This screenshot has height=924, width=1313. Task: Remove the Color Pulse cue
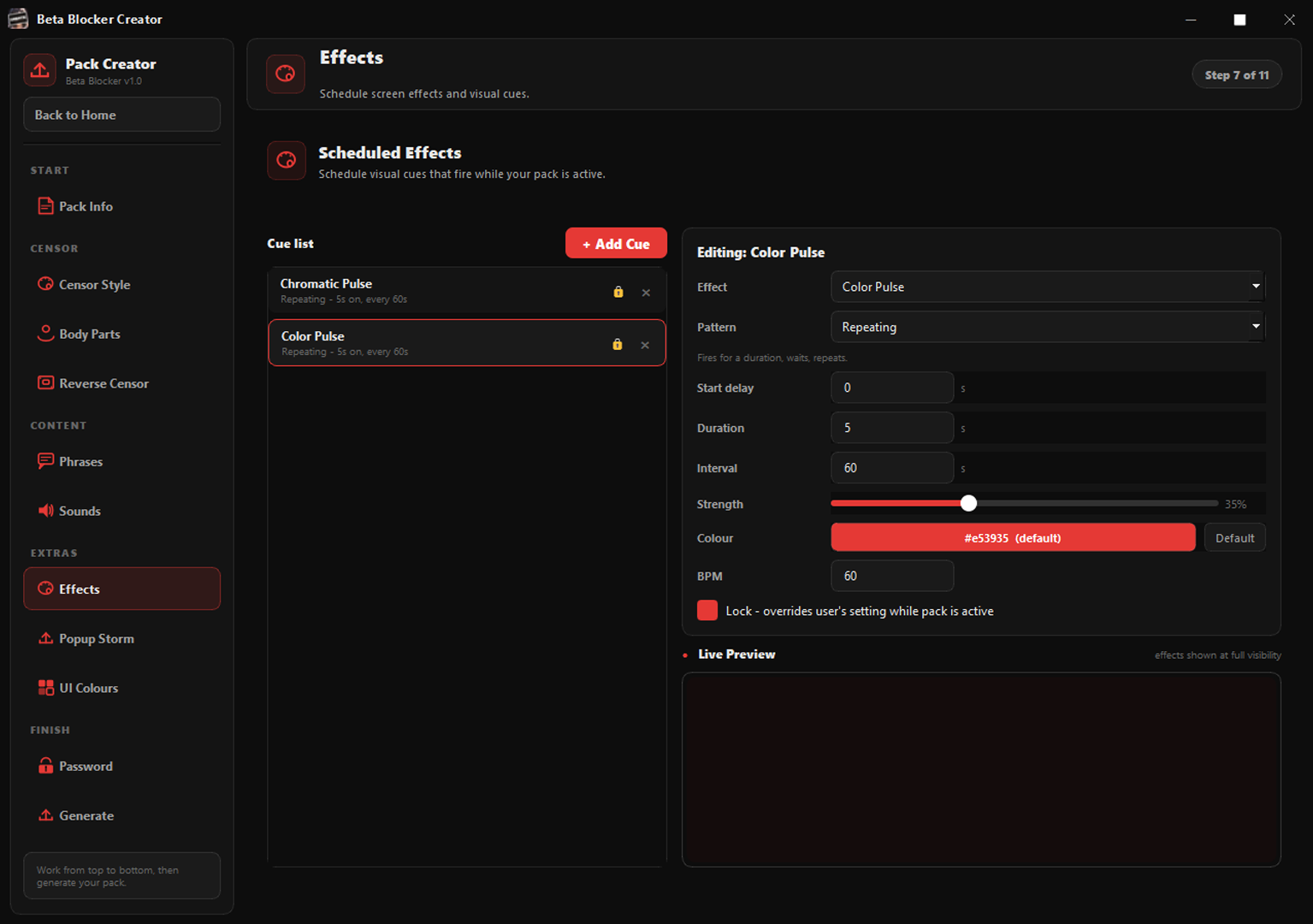click(x=645, y=345)
